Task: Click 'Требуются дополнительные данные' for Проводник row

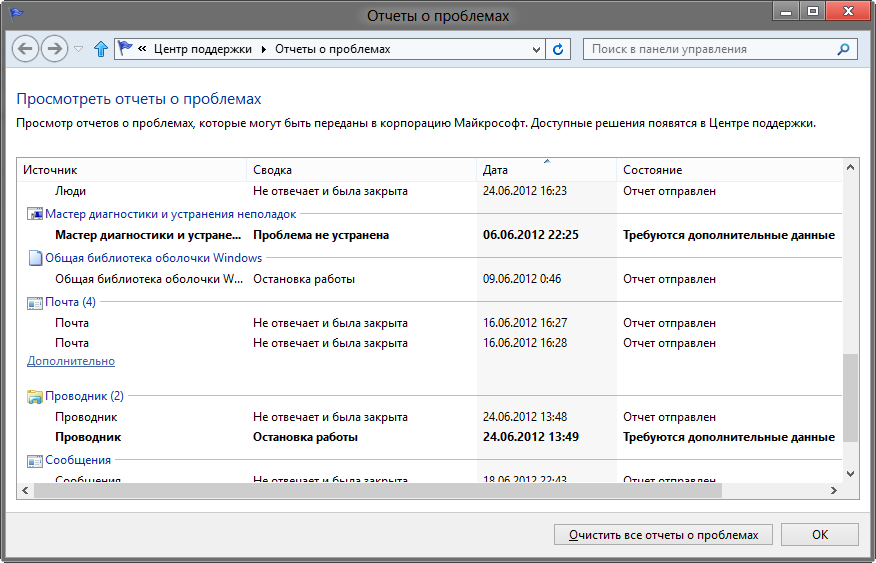Action: coord(729,437)
